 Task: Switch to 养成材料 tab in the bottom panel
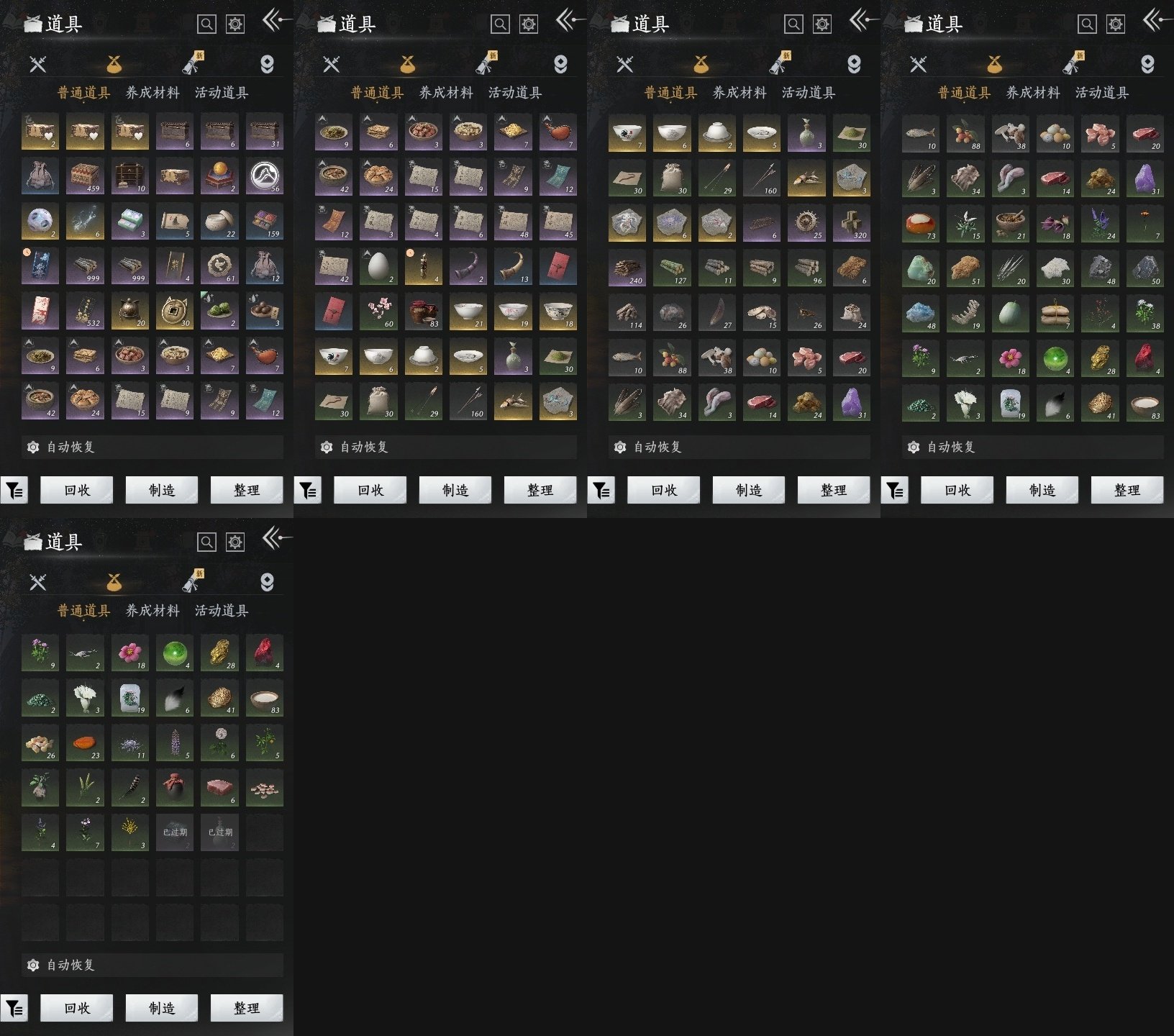coord(153,611)
